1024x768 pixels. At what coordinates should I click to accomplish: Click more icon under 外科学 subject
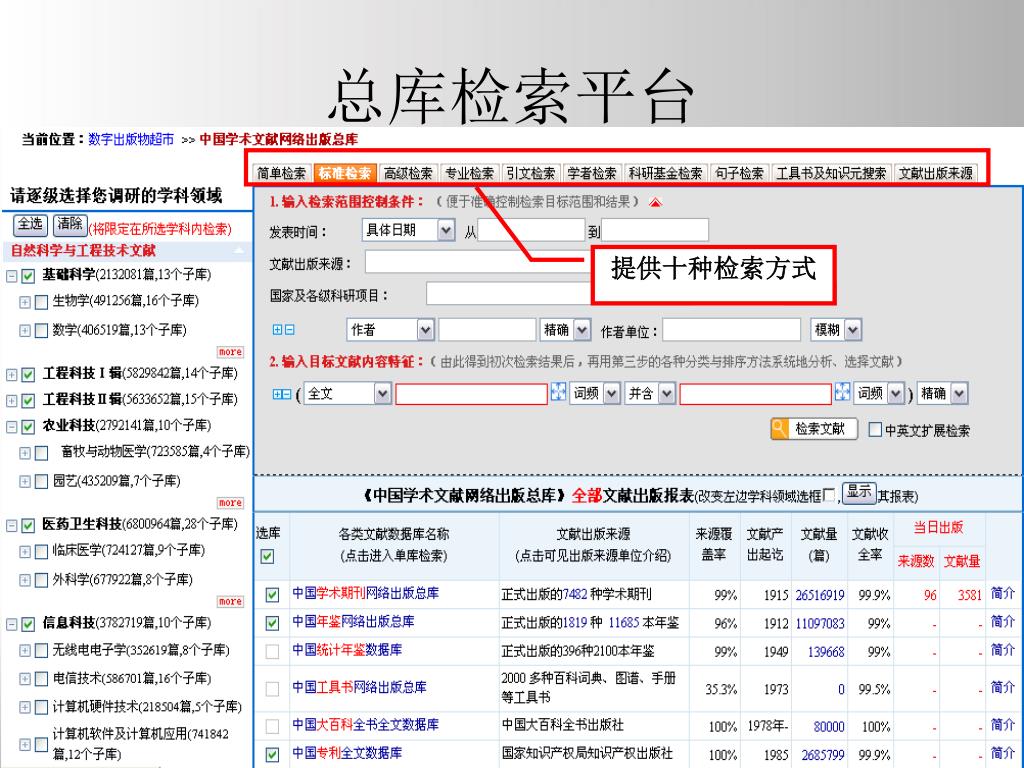pyautogui.click(x=231, y=601)
